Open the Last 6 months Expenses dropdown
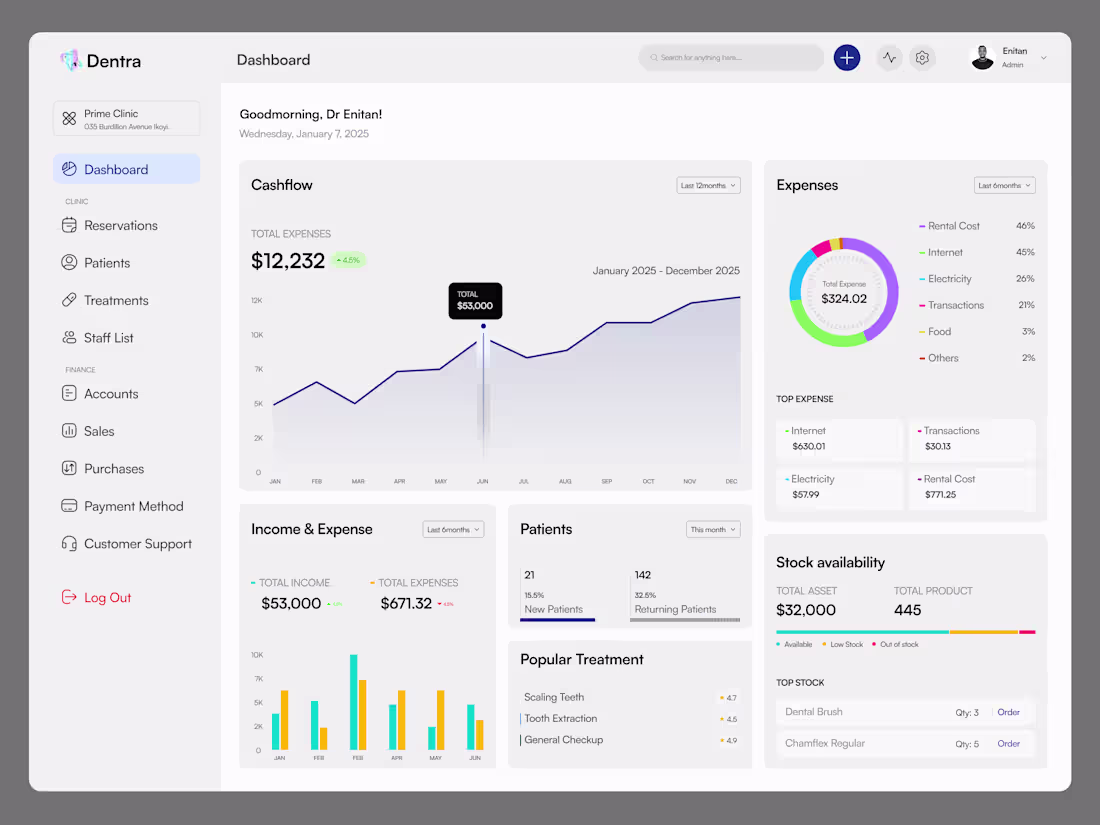The height and width of the screenshot is (825, 1100). coord(1004,185)
